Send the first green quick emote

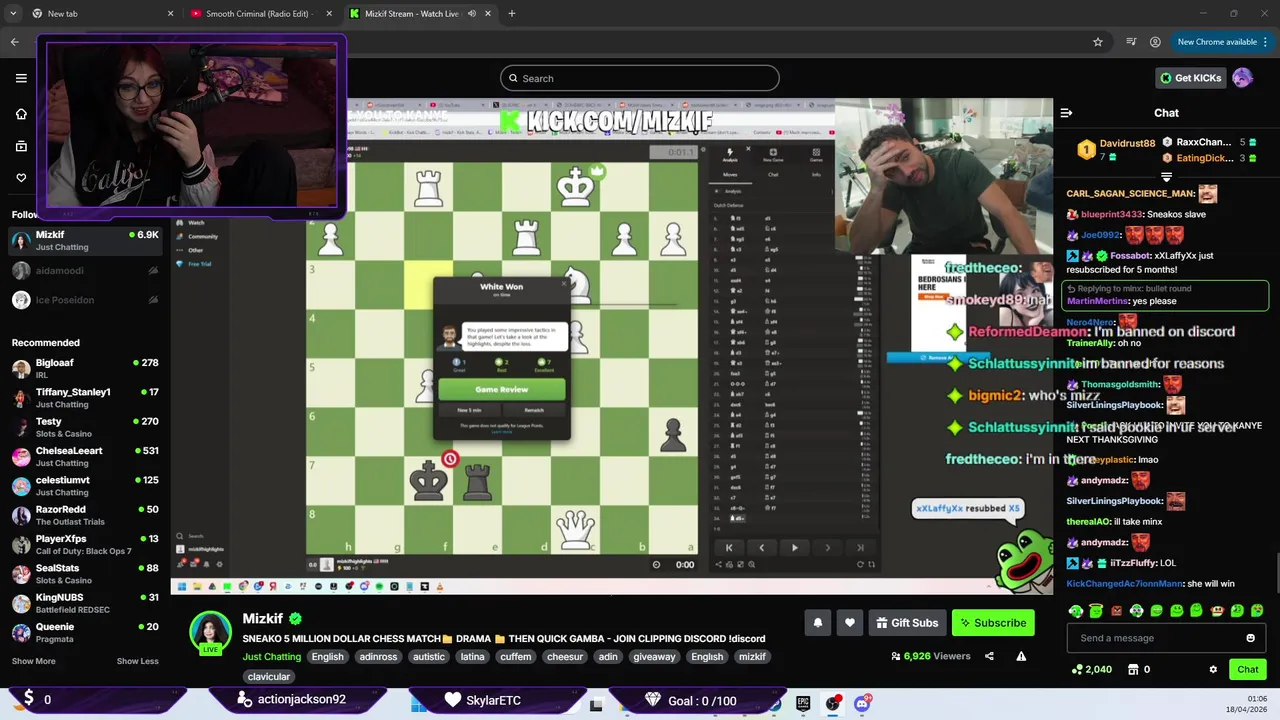coord(1076,611)
